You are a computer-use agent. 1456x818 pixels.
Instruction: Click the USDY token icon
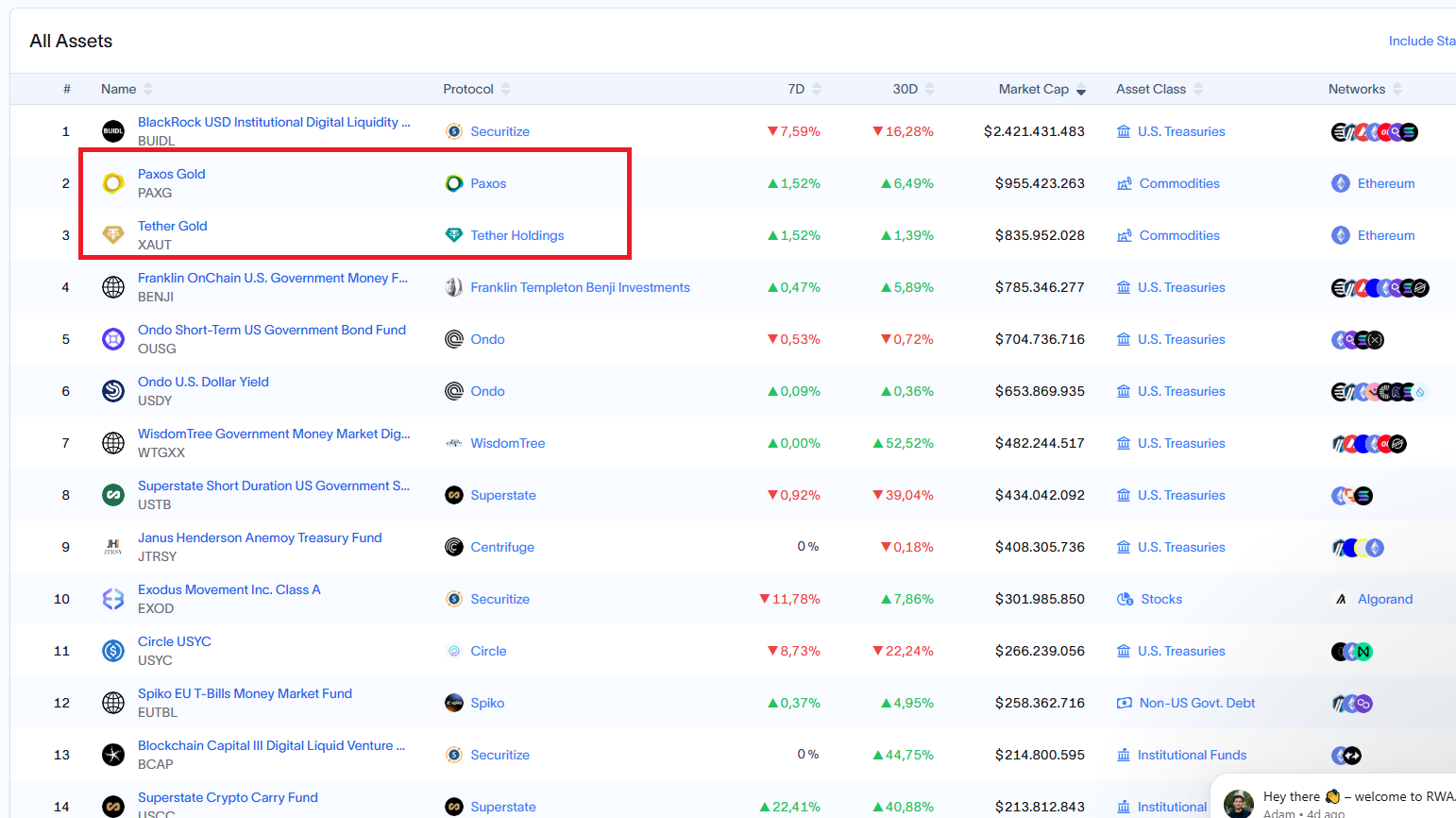[113, 391]
